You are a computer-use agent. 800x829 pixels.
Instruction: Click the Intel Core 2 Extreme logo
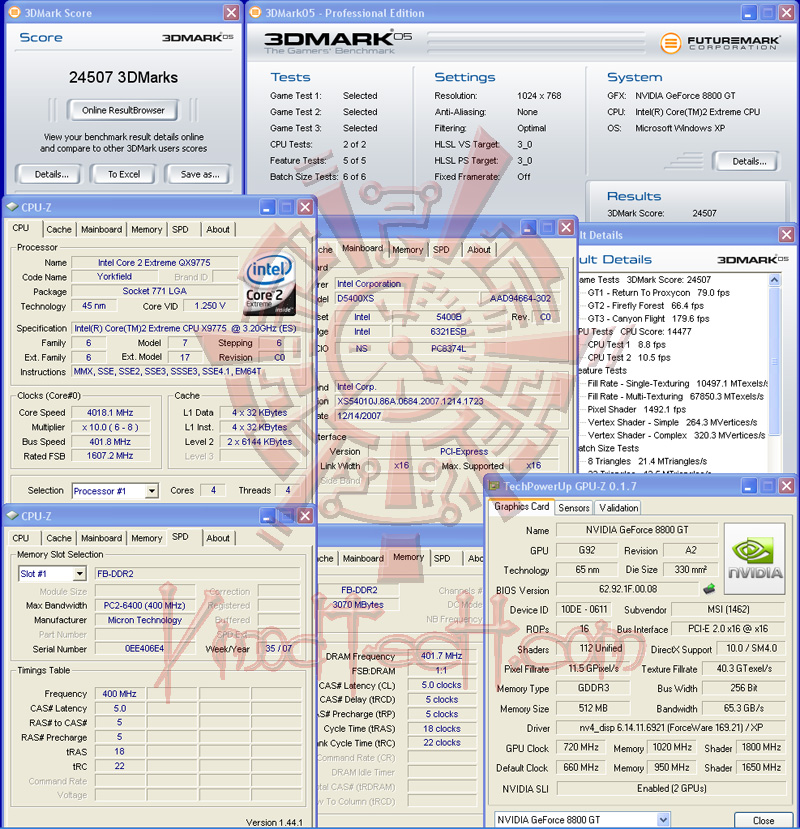point(269,284)
